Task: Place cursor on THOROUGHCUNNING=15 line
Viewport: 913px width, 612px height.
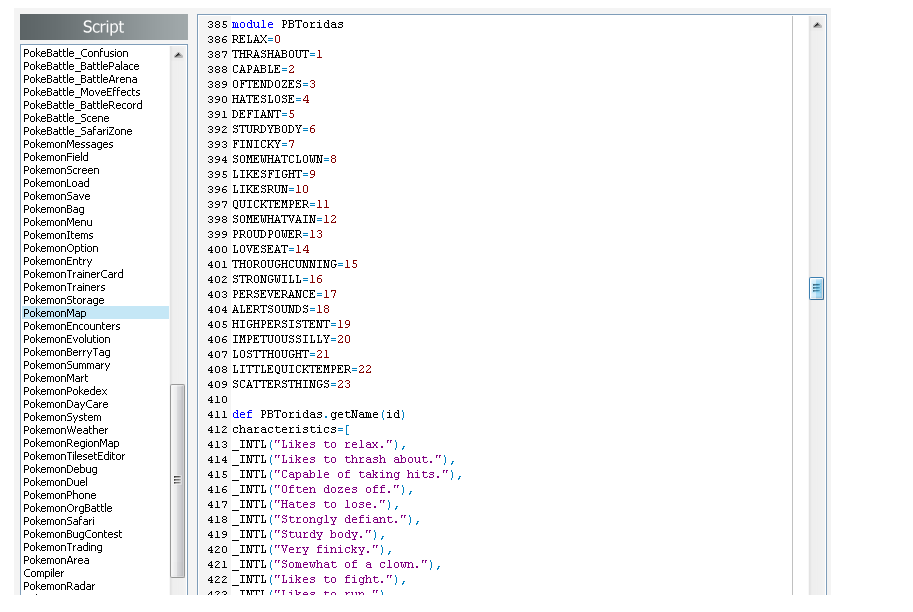Action: click(x=295, y=264)
